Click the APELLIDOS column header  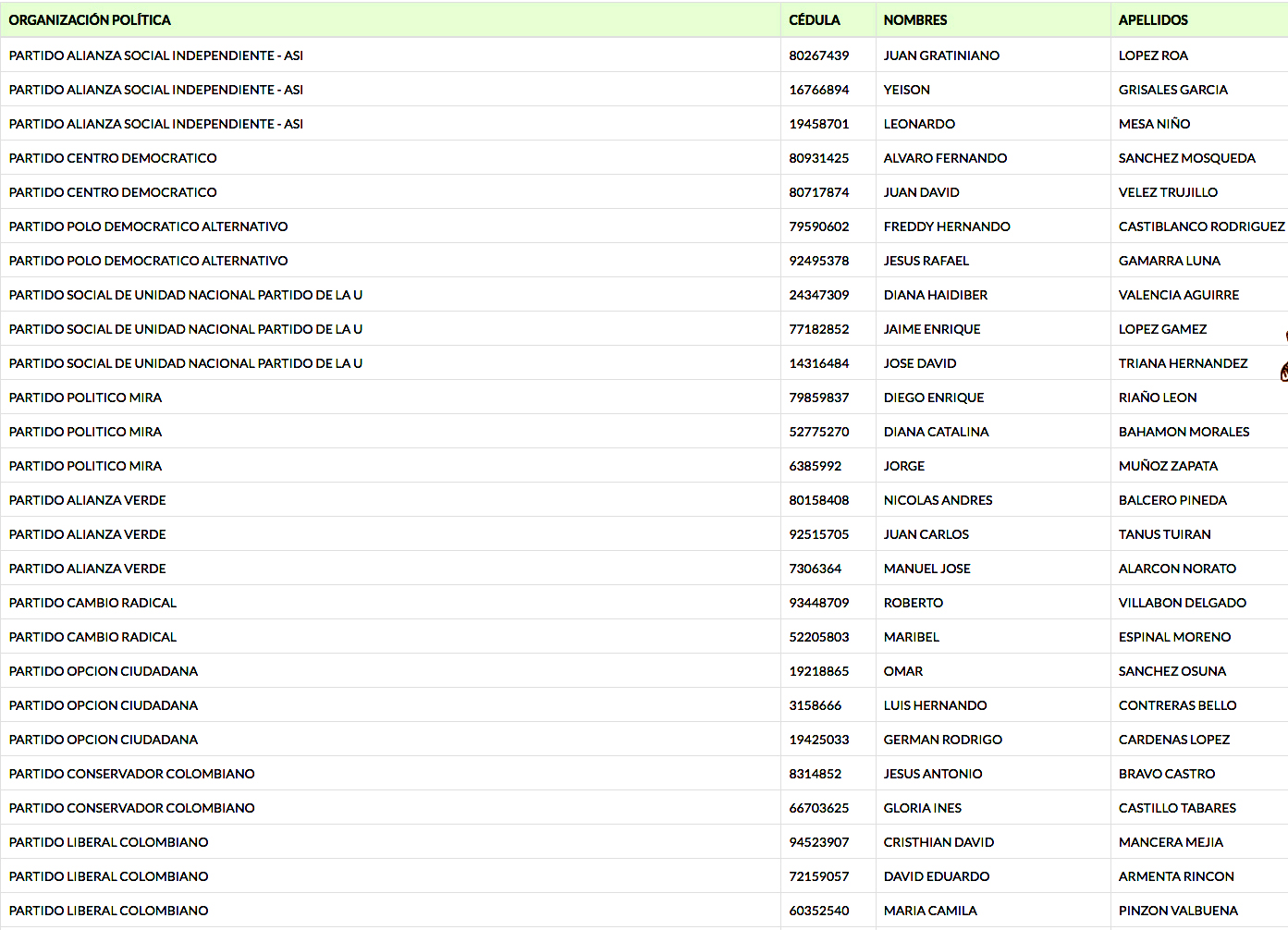coord(1153,20)
